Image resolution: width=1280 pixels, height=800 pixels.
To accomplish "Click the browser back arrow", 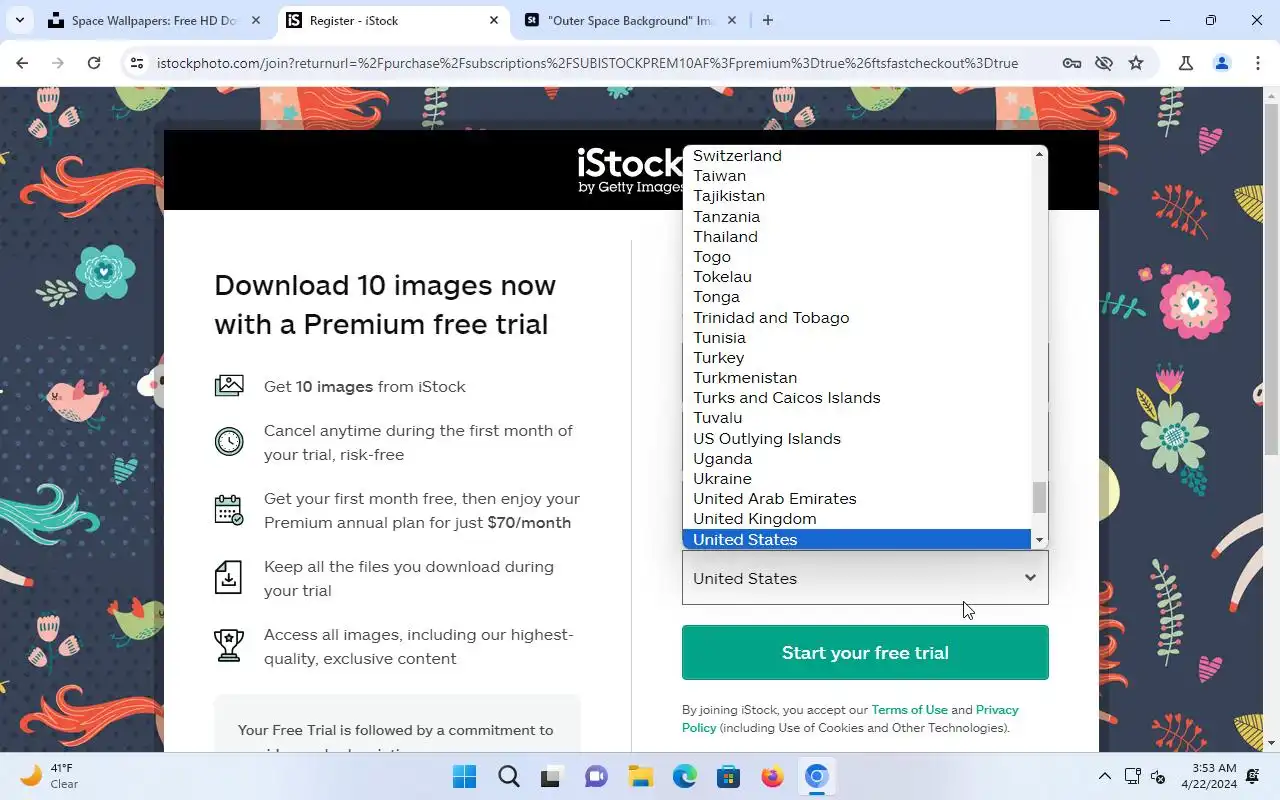I will [22, 63].
